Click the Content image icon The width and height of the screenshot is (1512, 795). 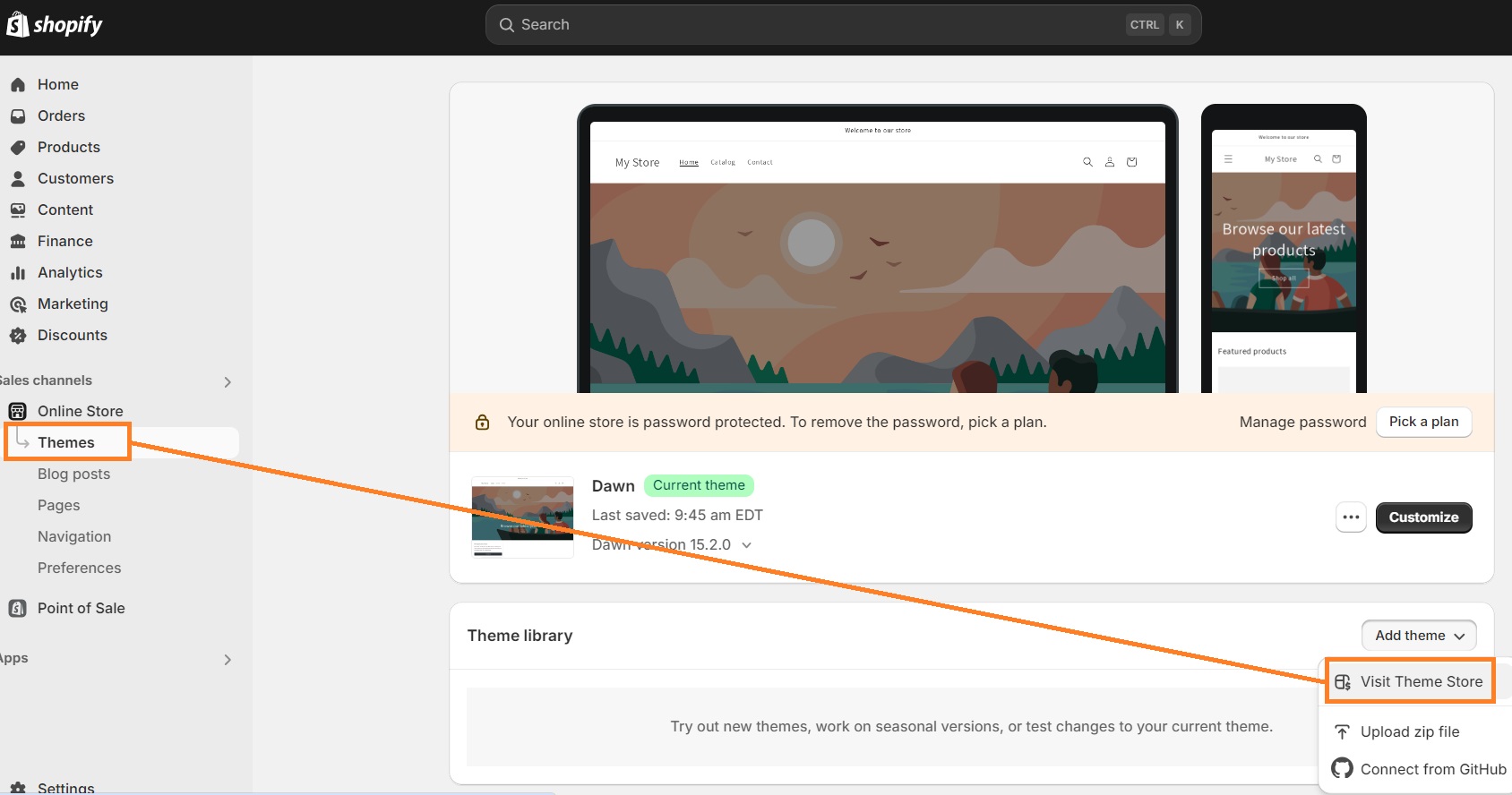18,210
